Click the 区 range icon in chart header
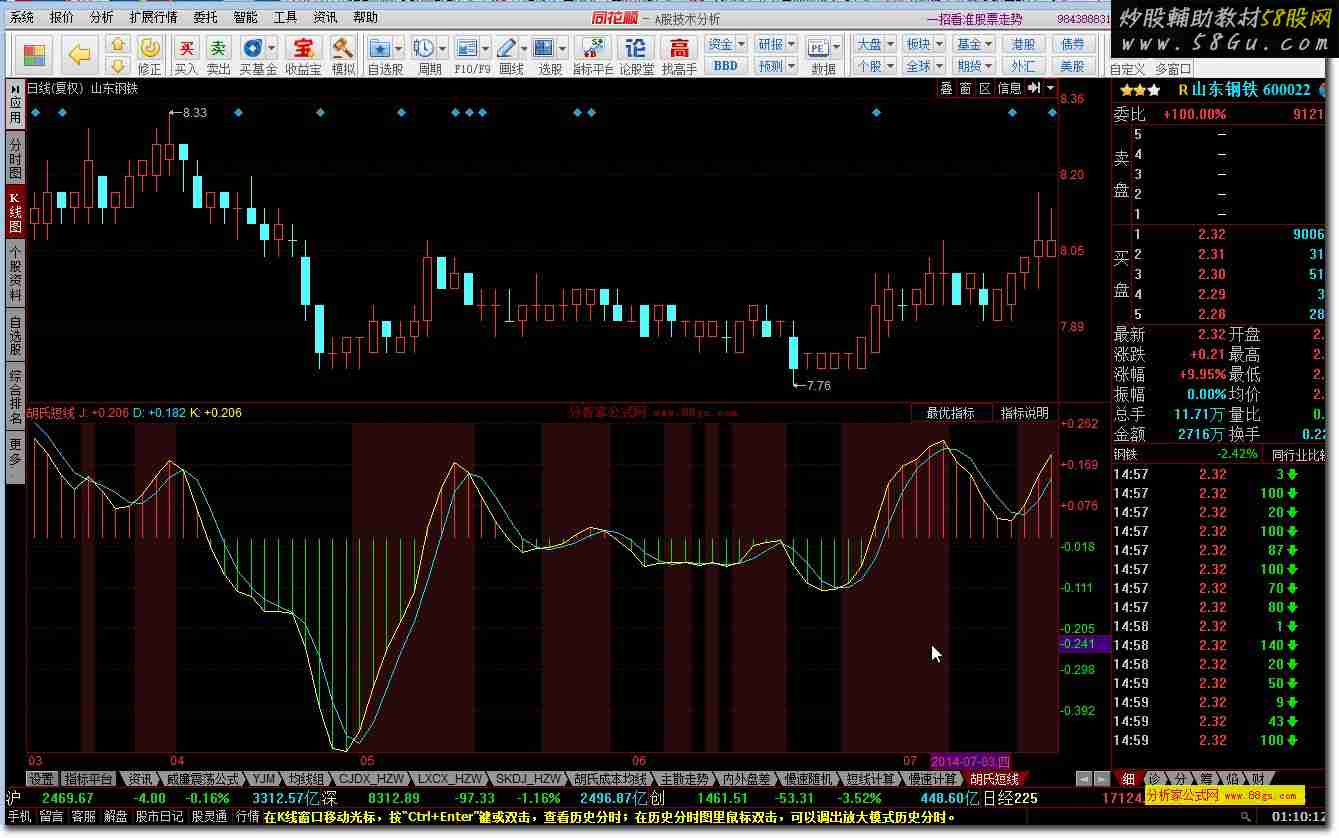Viewport: 1339px width, 838px height. pos(984,88)
